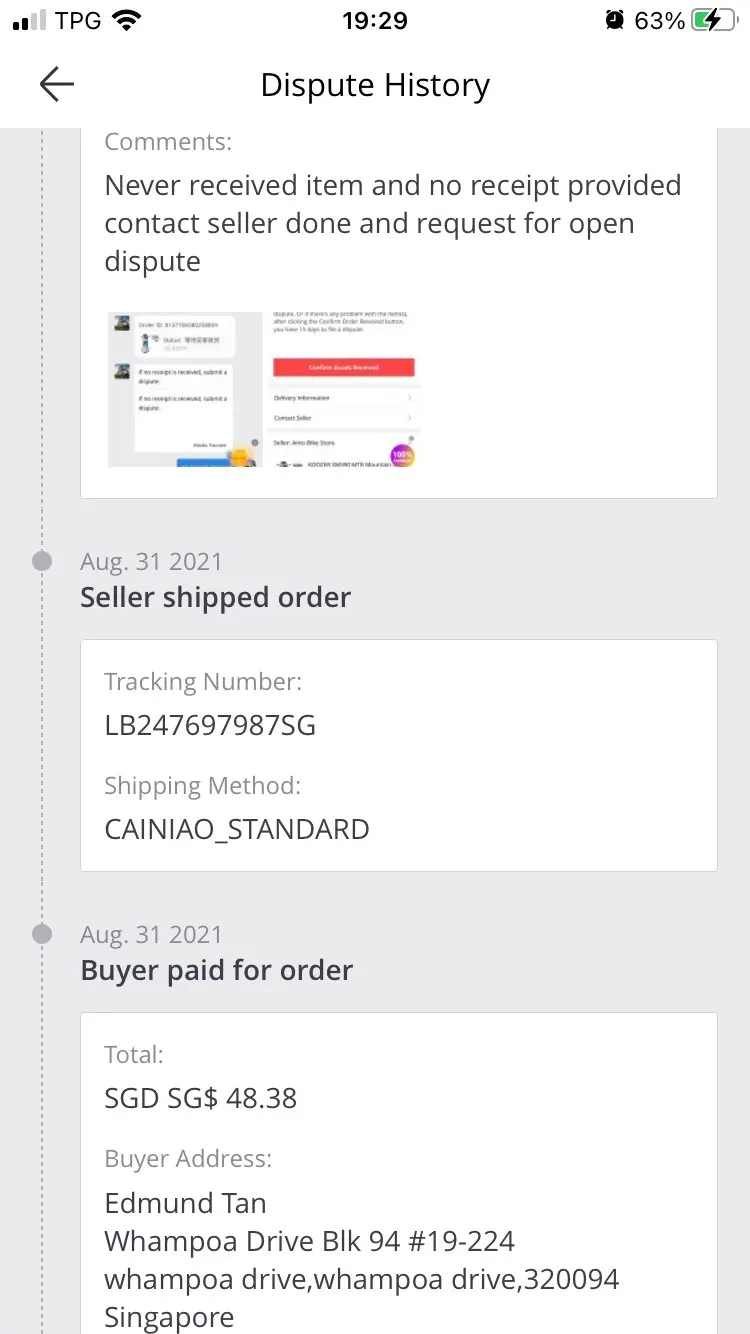Tap the dispute comment text
This screenshot has width=750, height=1334.
point(393,223)
